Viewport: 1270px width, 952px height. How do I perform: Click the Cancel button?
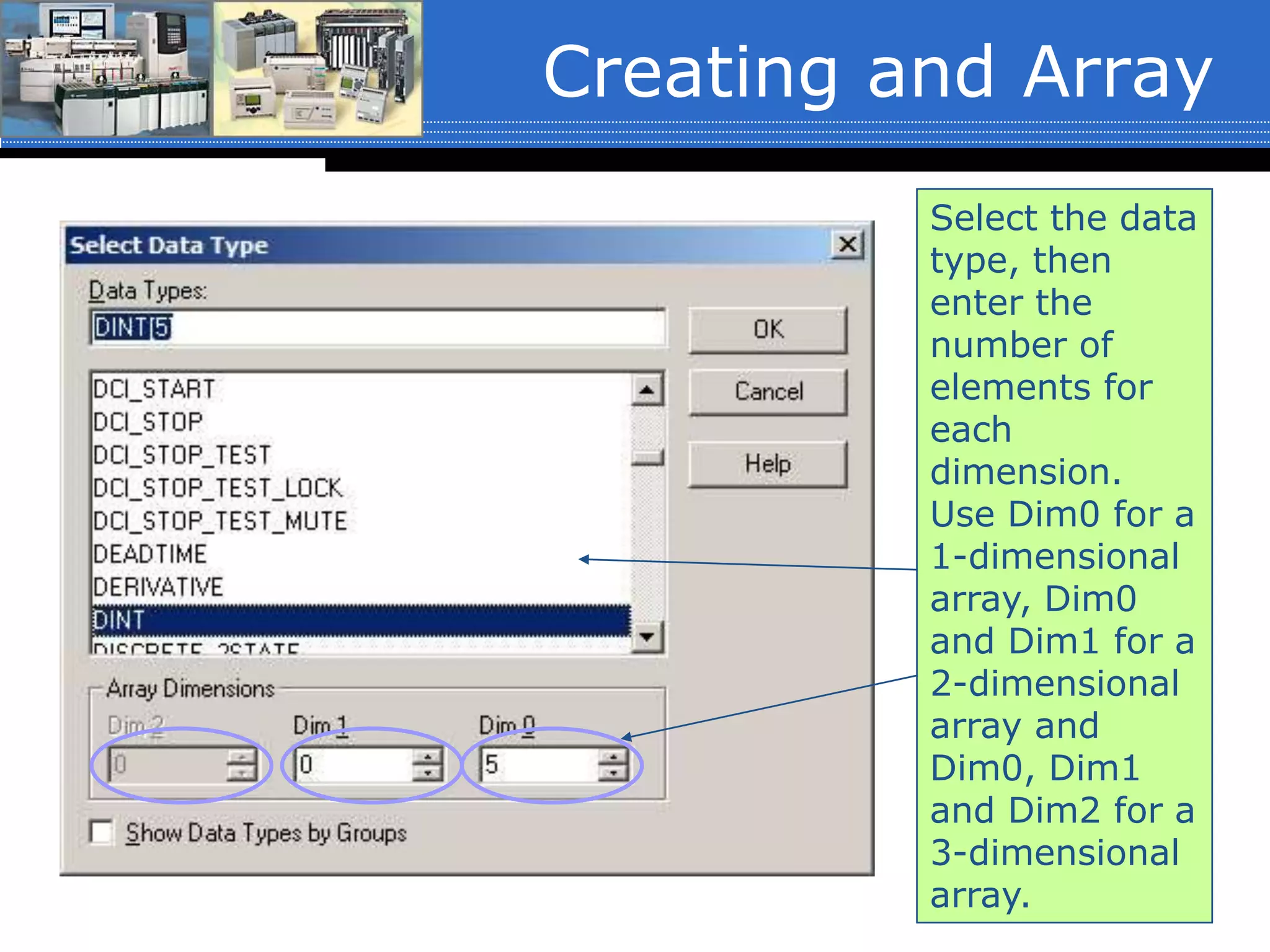(x=768, y=392)
